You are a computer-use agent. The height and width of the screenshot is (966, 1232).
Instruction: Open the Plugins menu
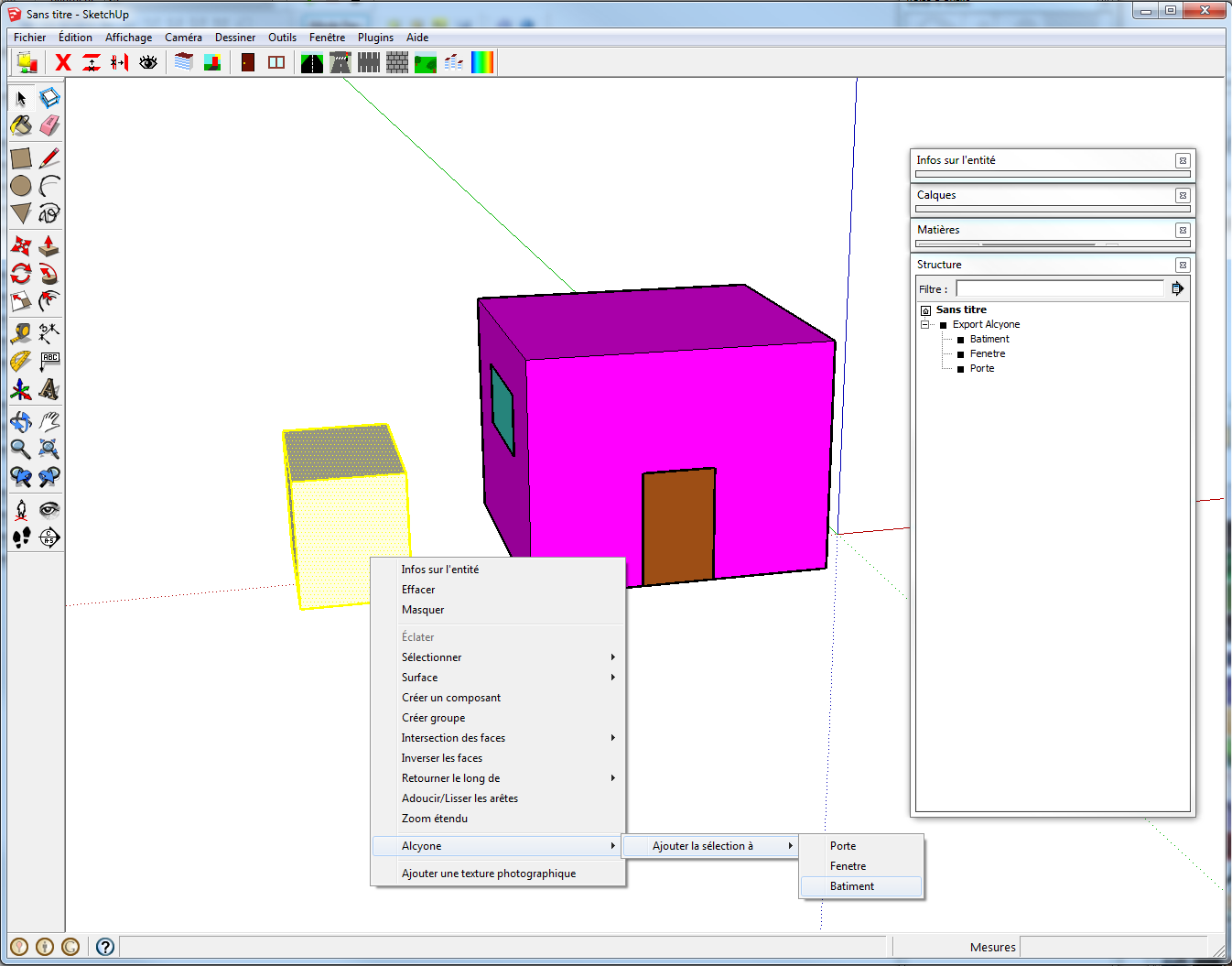tap(375, 38)
